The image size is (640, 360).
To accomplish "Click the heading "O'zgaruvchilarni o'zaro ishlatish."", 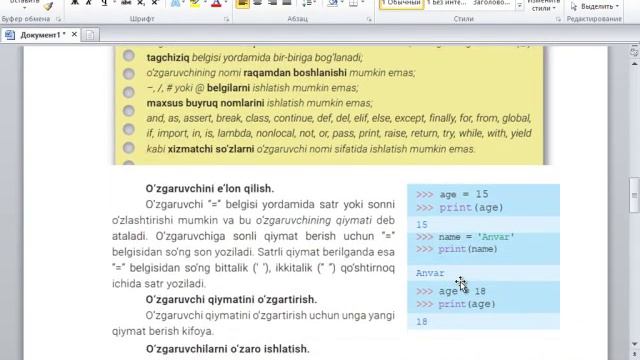I will coord(227,349).
